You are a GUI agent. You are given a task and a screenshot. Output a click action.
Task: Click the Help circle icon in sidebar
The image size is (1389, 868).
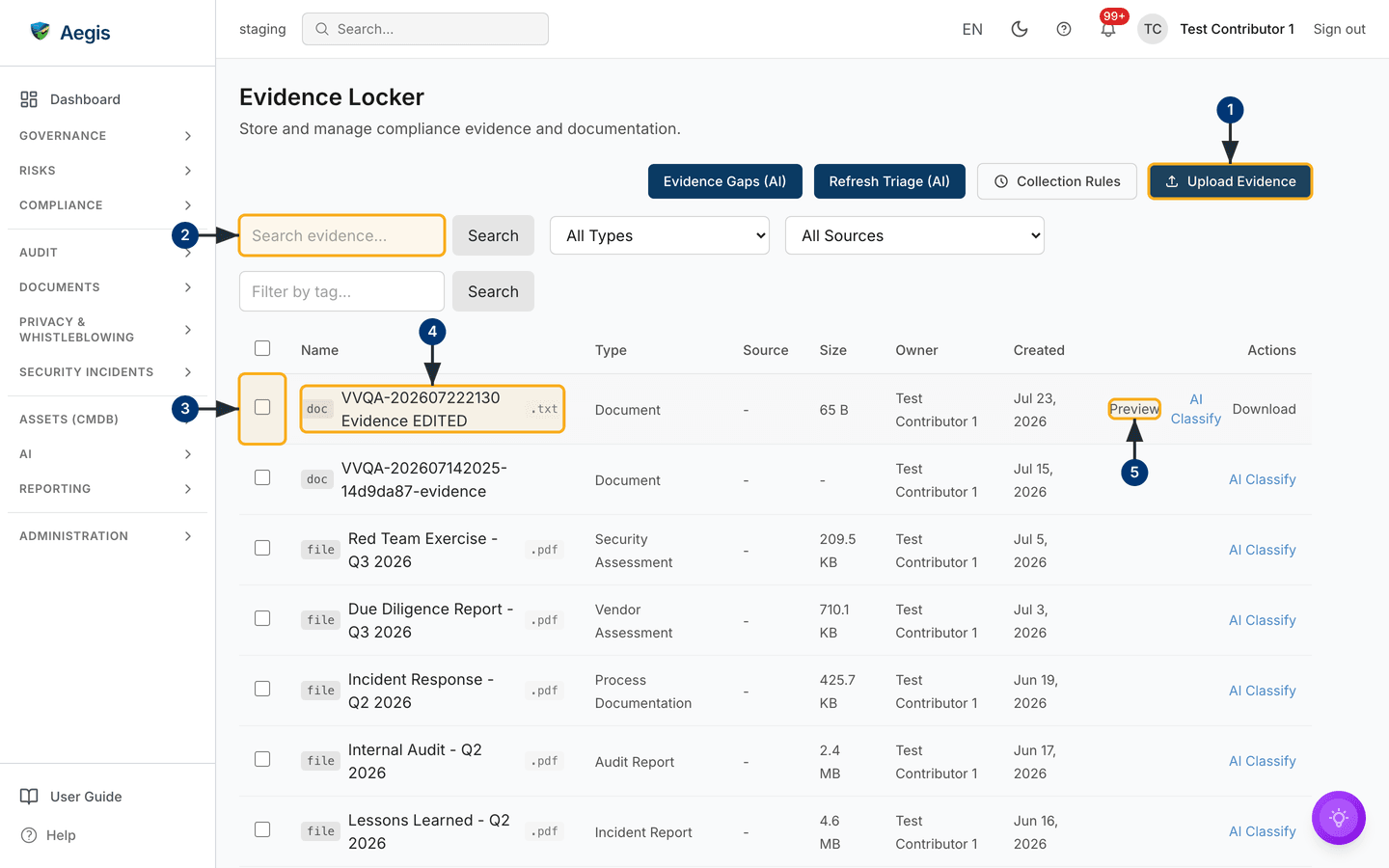29,835
